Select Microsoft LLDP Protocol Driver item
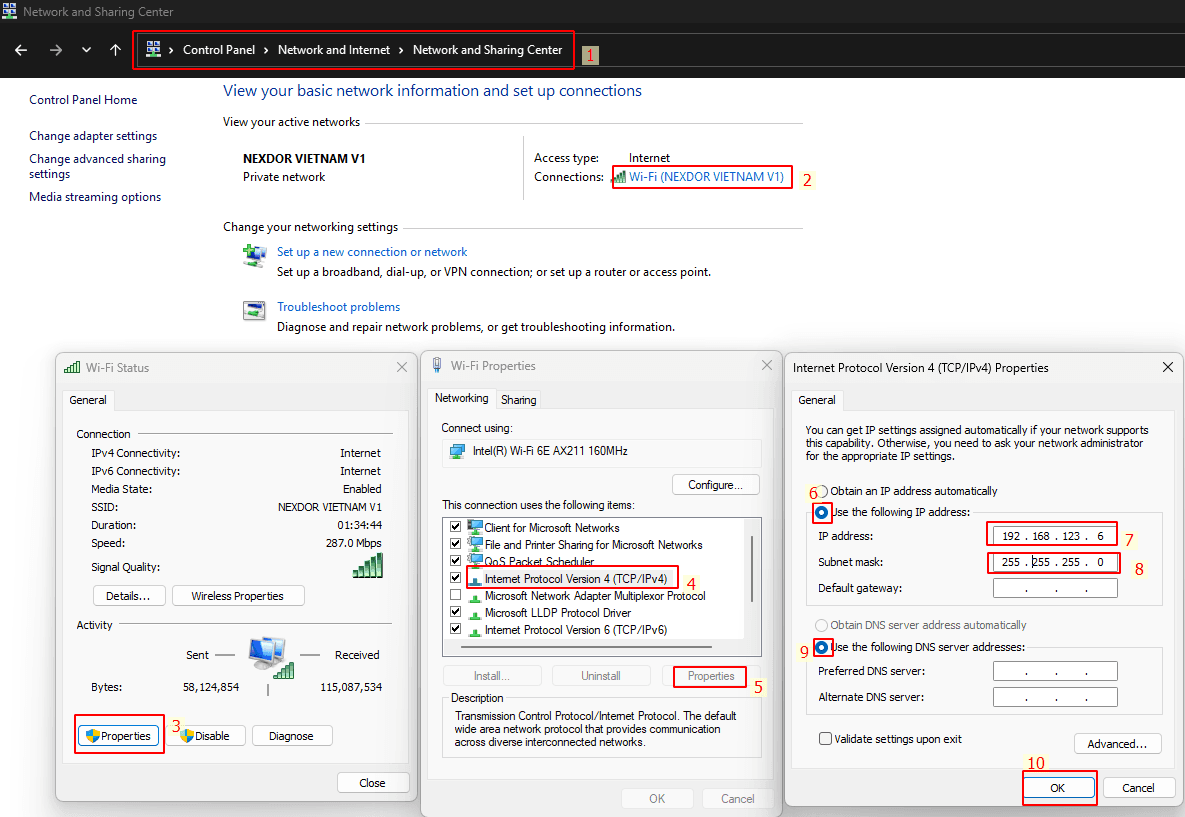The image size is (1185, 817). click(x=558, y=613)
